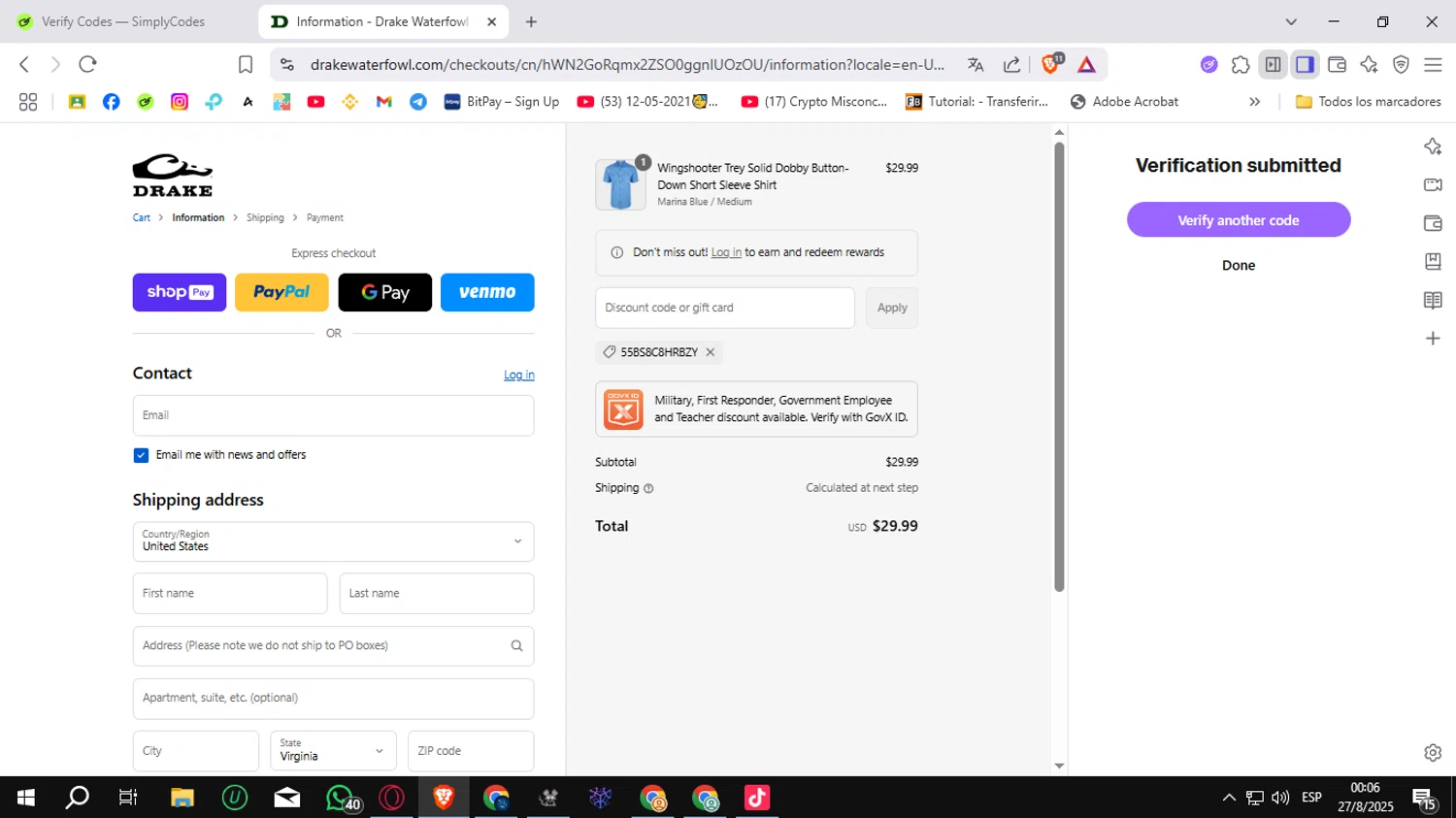Open the browser hamburger menu
Viewport: 1456px width, 818px height.
(x=1433, y=65)
